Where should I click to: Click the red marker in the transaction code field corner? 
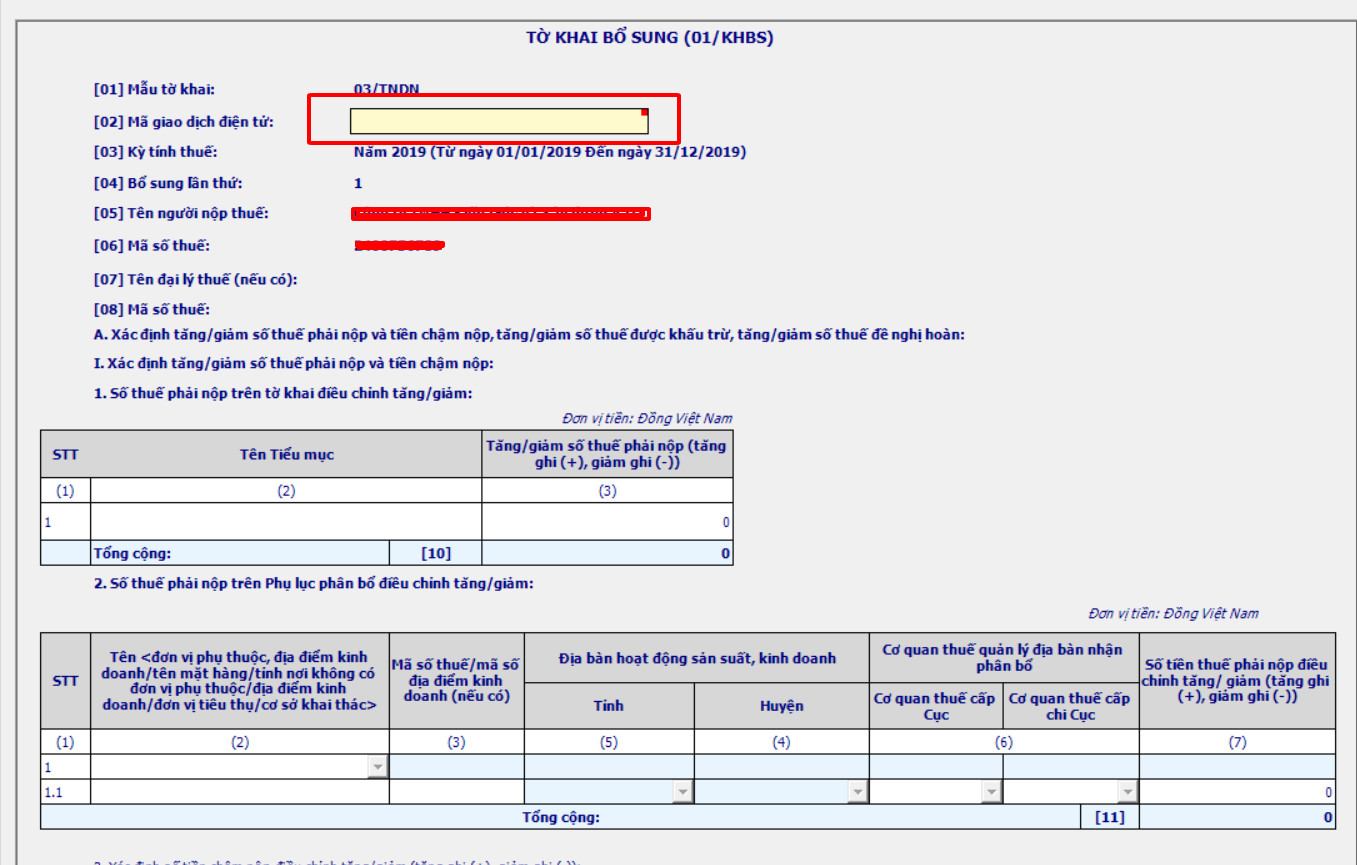[x=645, y=112]
